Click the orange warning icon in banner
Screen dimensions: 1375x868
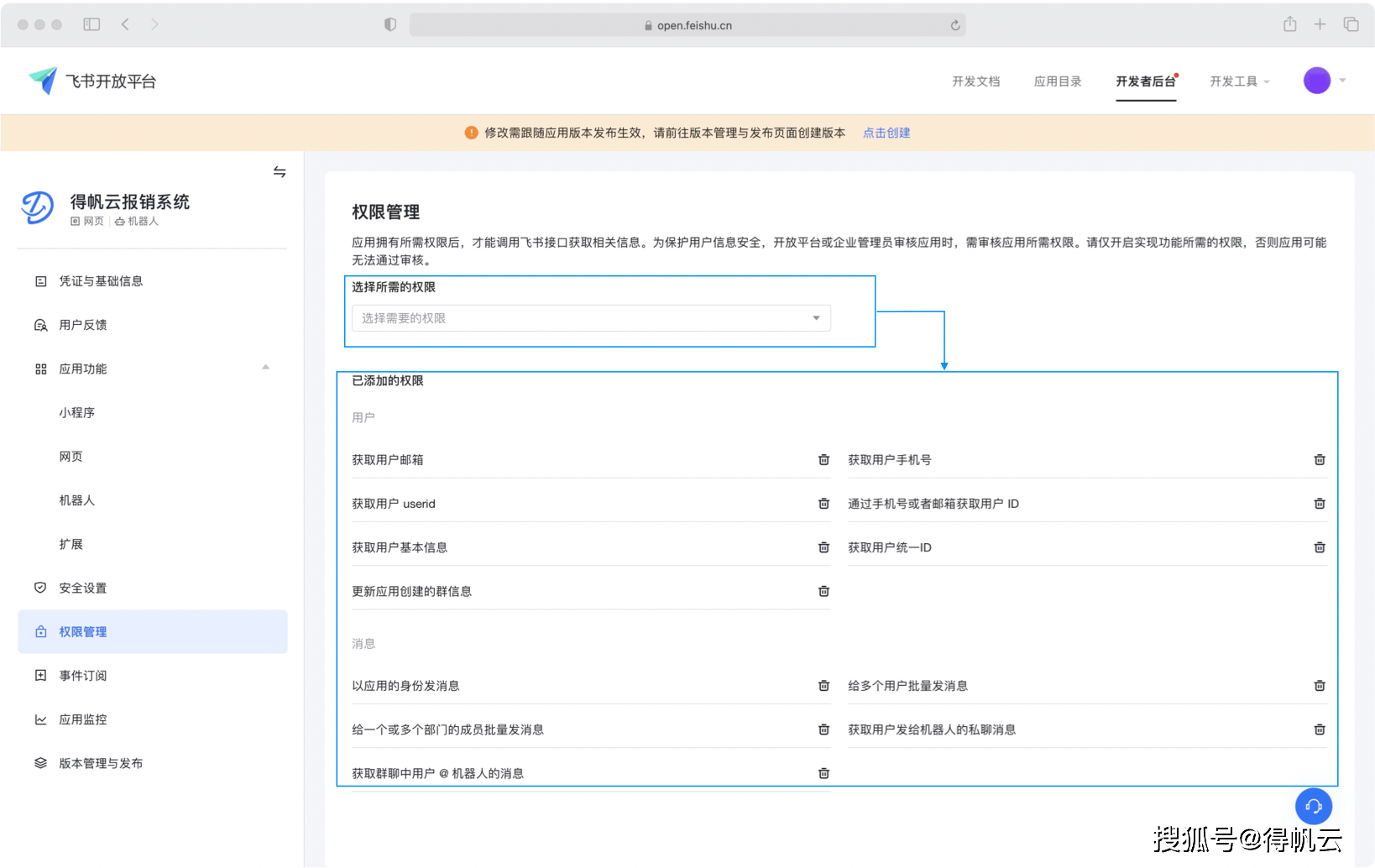pyautogui.click(x=471, y=133)
